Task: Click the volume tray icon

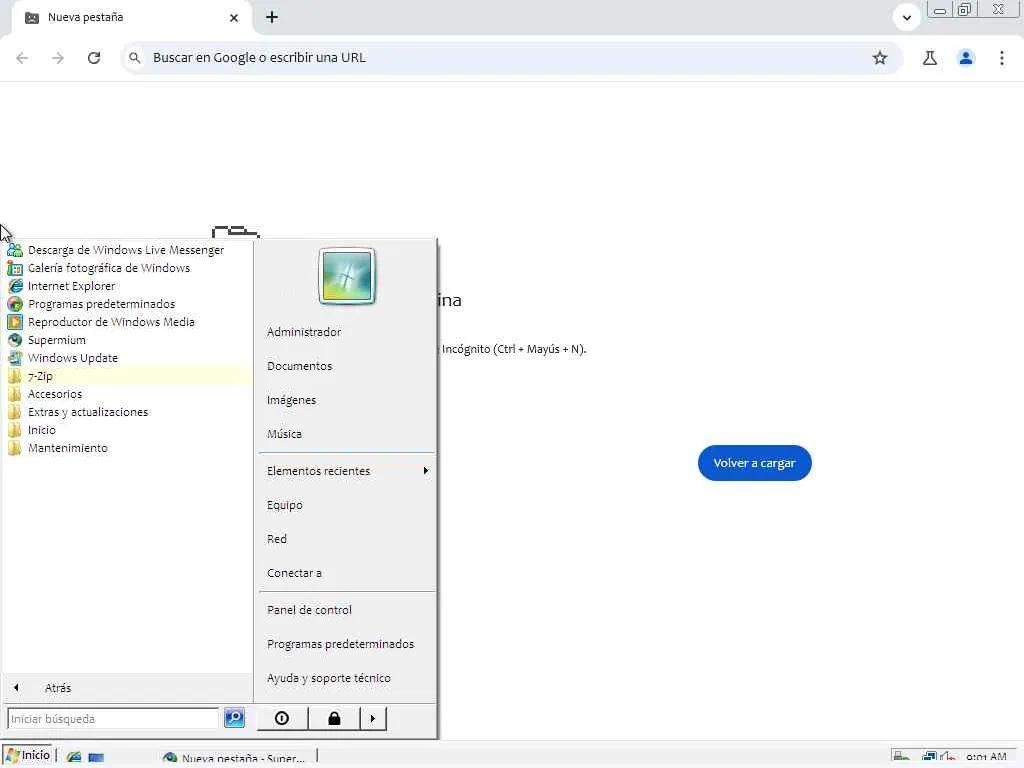Action: coord(947,758)
